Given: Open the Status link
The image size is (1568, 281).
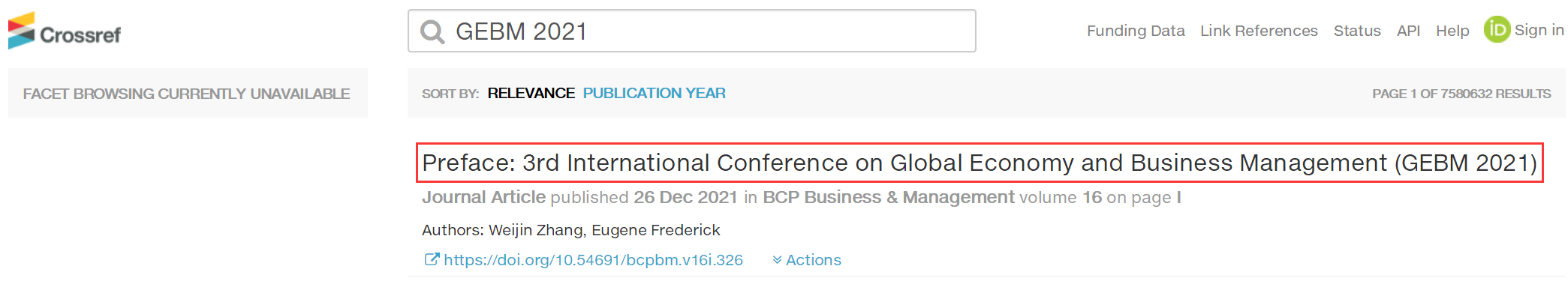Looking at the screenshot, I should click(x=1357, y=31).
